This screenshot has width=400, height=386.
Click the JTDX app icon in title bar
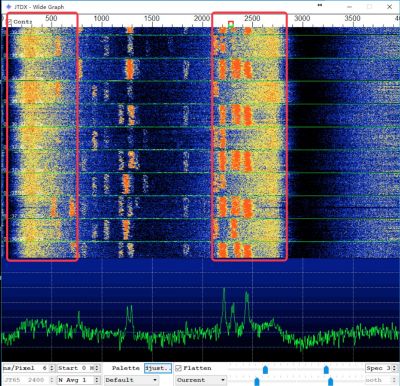point(8,7)
